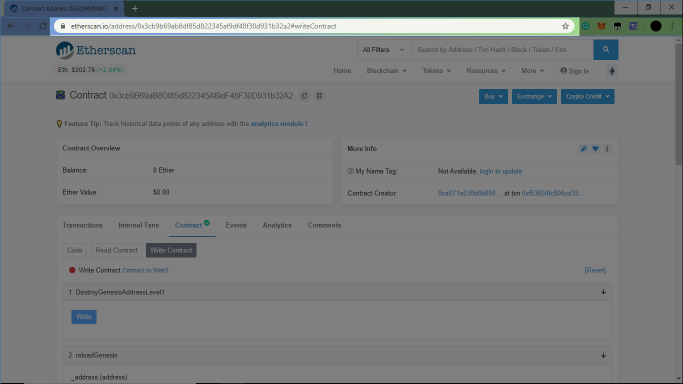
Task: Click Connect to Web3 link
Action: coord(145,270)
